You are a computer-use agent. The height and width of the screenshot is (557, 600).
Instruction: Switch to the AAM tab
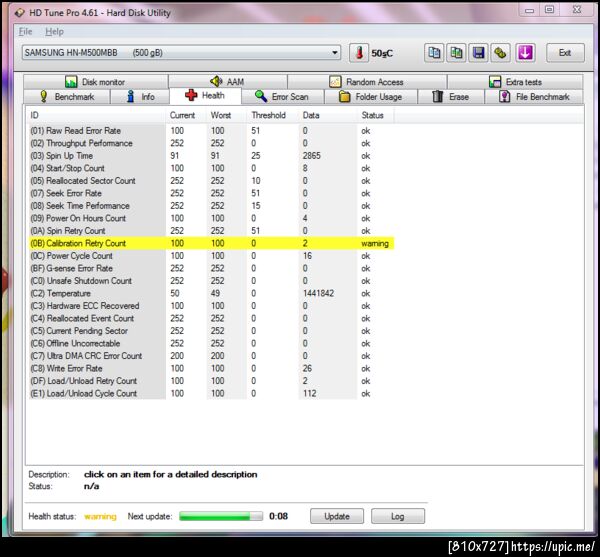(x=227, y=82)
